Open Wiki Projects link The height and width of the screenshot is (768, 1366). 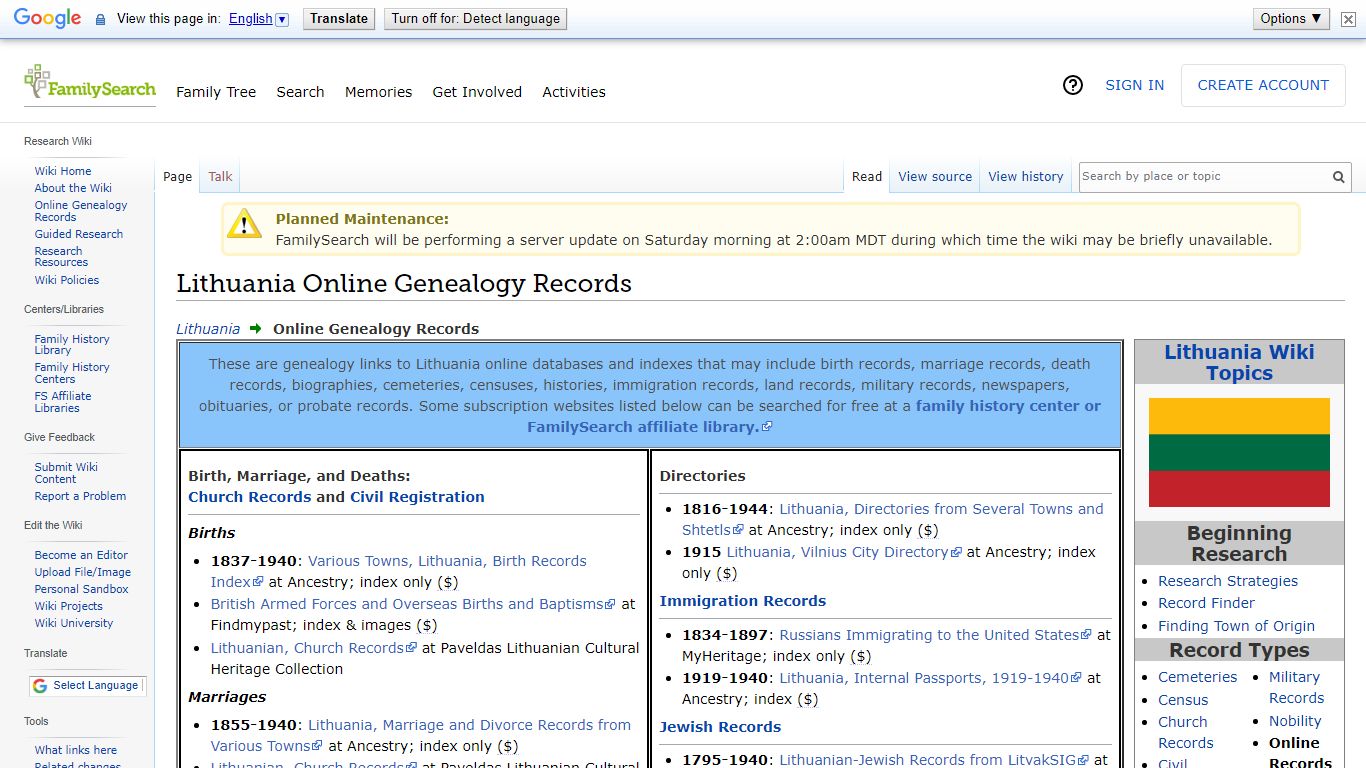pyautogui.click(x=69, y=606)
